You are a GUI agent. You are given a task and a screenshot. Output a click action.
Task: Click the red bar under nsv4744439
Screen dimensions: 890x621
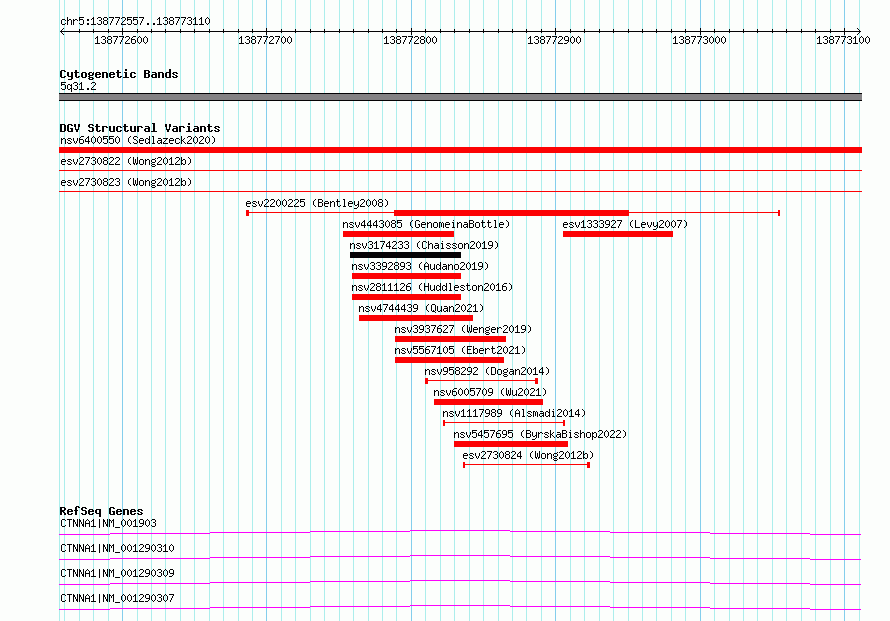tap(416, 318)
